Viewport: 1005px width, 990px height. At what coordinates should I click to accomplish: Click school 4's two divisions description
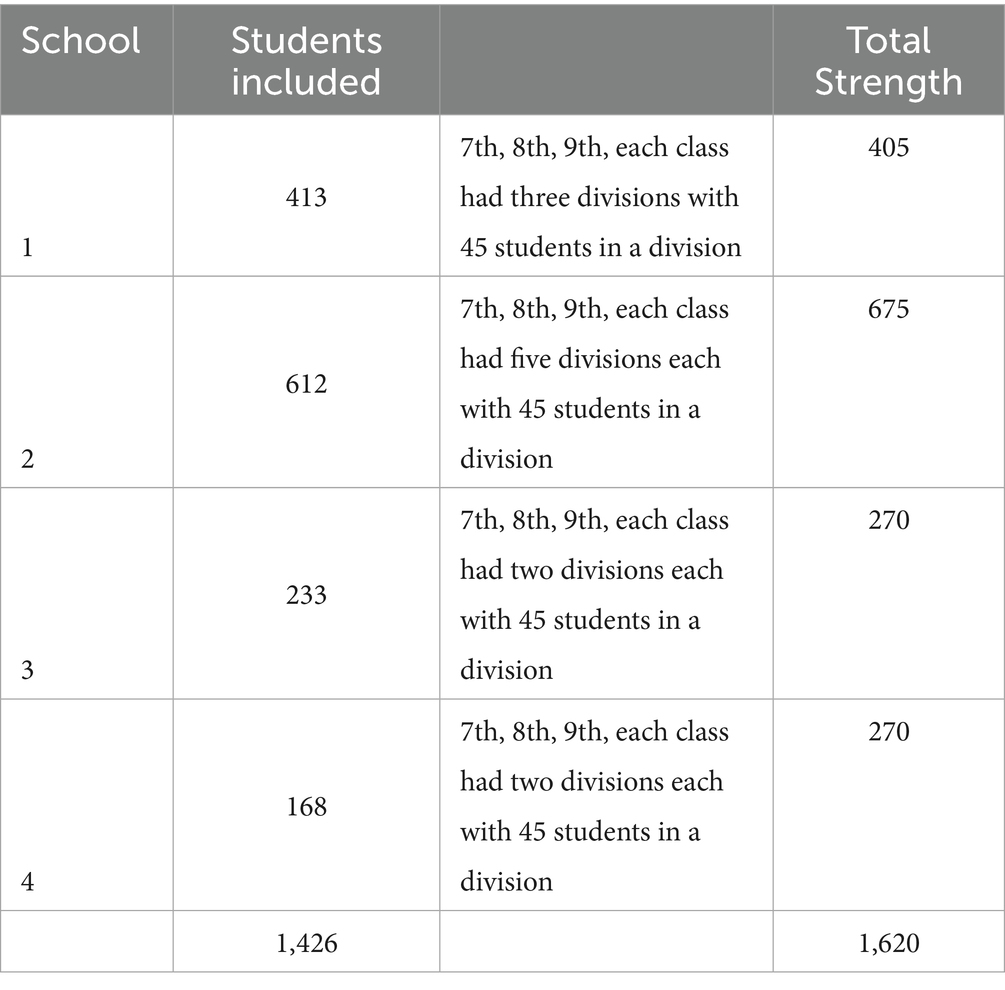594,806
